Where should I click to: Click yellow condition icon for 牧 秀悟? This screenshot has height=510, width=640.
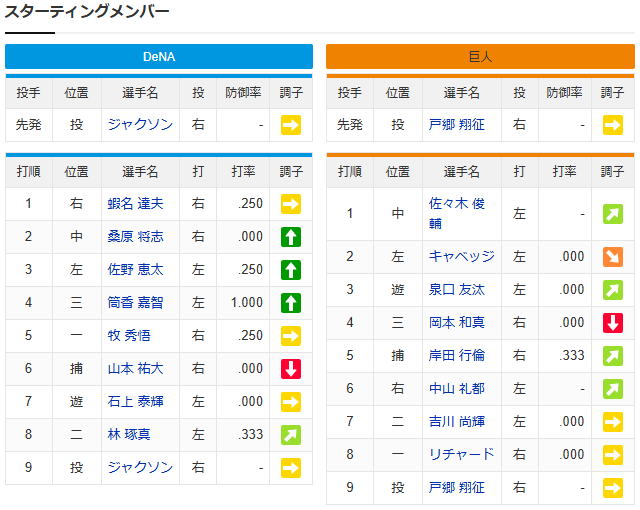click(291, 336)
